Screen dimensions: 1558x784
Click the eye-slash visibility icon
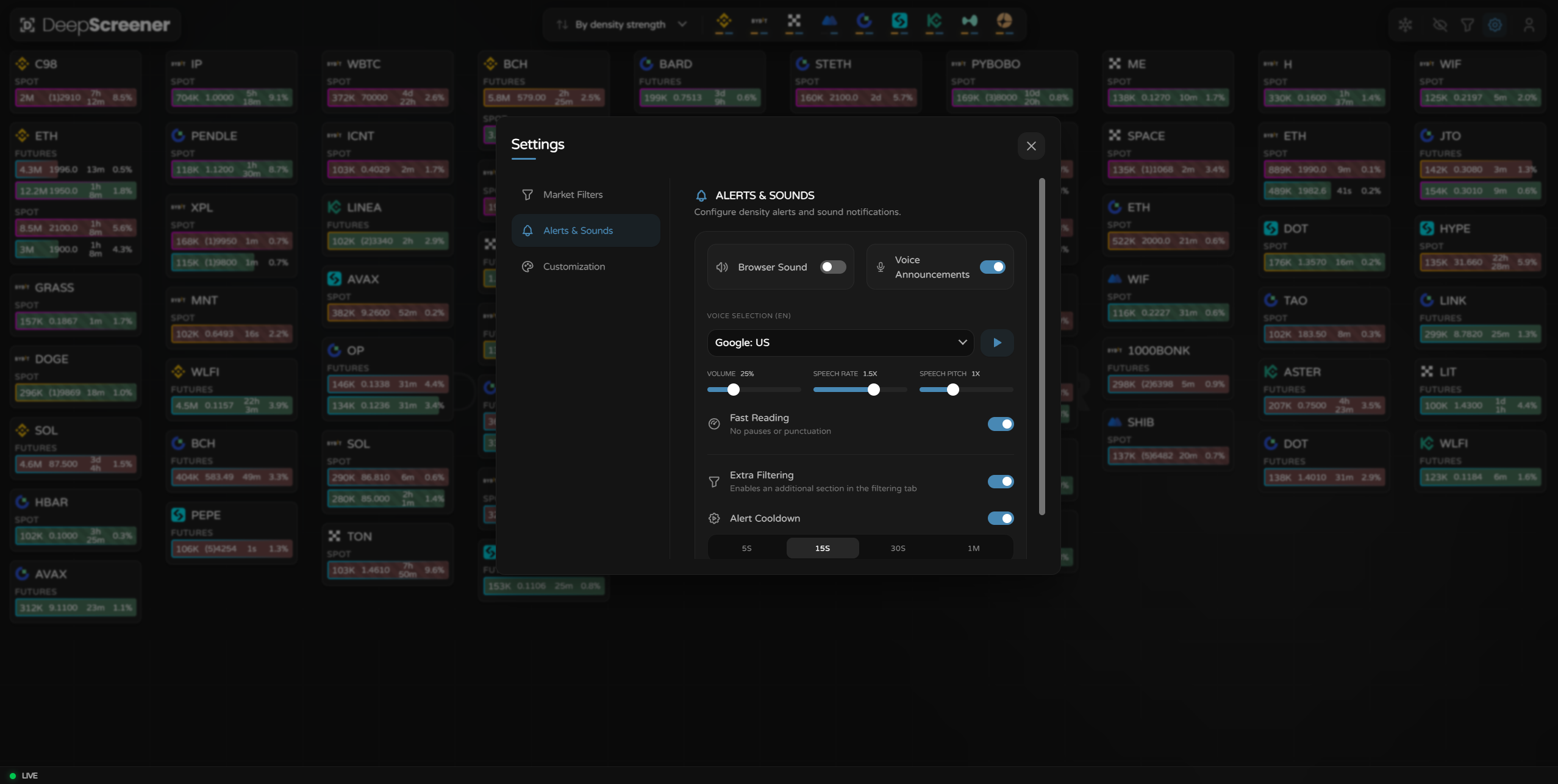pyautogui.click(x=1440, y=24)
